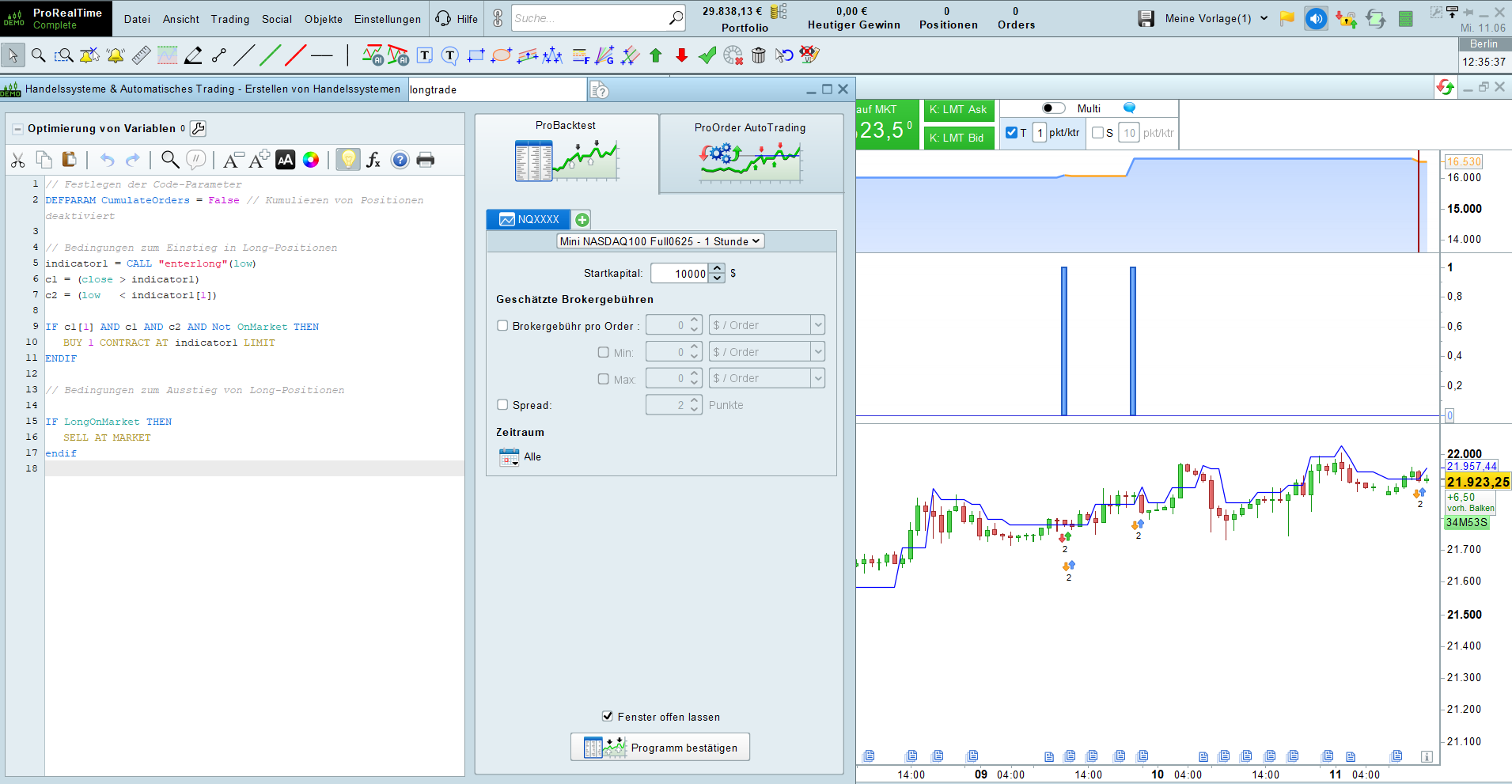Select the Fibonacci retracement tool
This screenshot has width=1512, height=784.
(x=581, y=55)
